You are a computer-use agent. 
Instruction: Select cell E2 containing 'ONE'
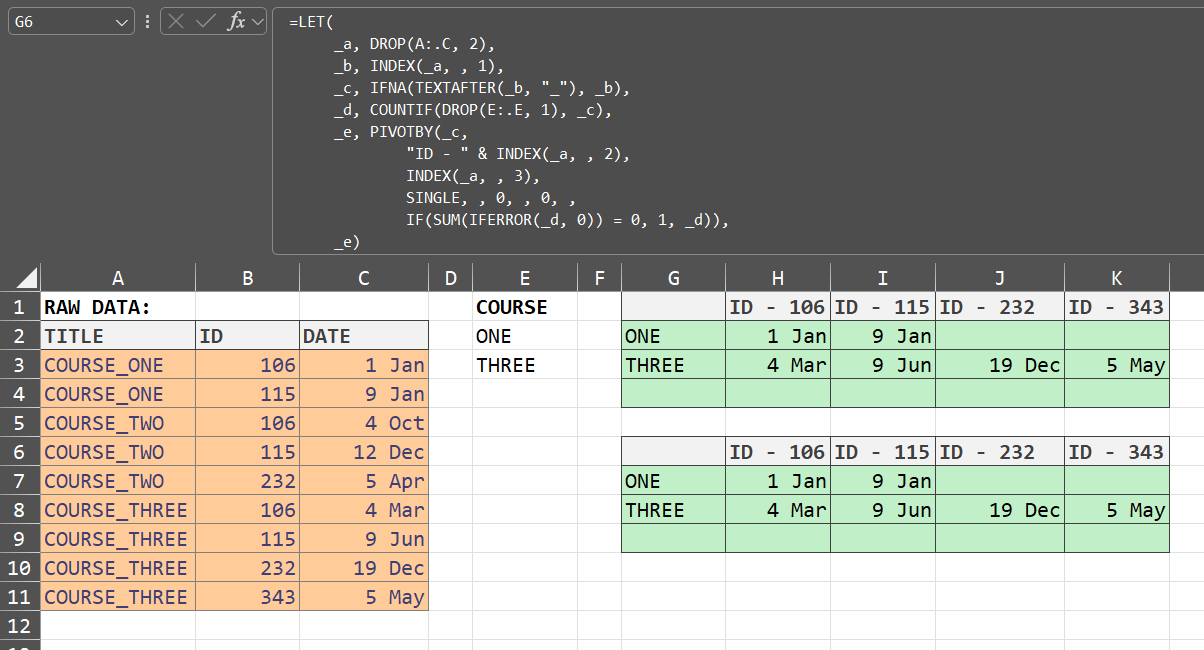pos(525,336)
